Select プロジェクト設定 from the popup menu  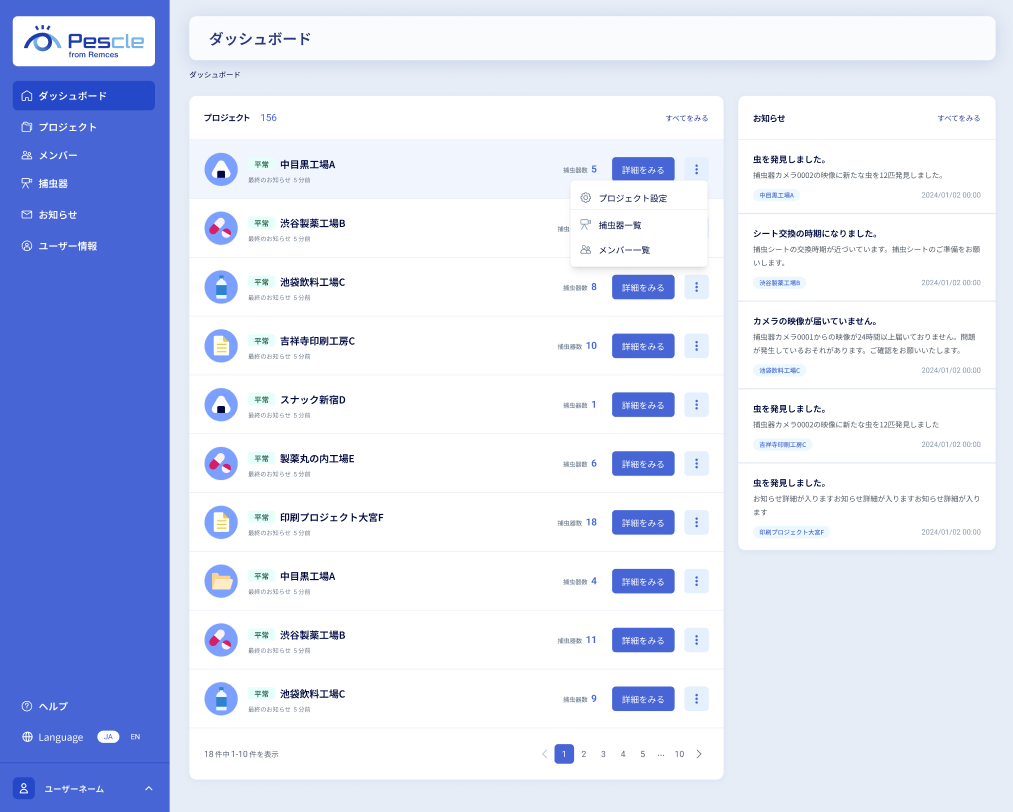tap(639, 198)
